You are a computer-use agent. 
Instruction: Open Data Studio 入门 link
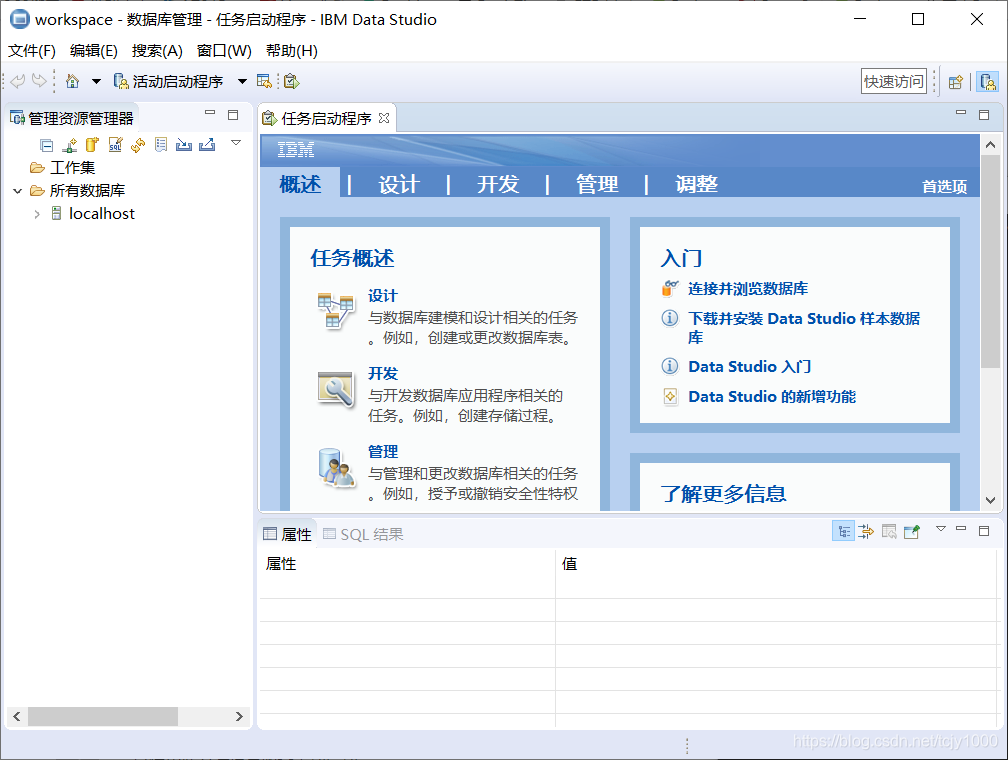[x=749, y=366]
